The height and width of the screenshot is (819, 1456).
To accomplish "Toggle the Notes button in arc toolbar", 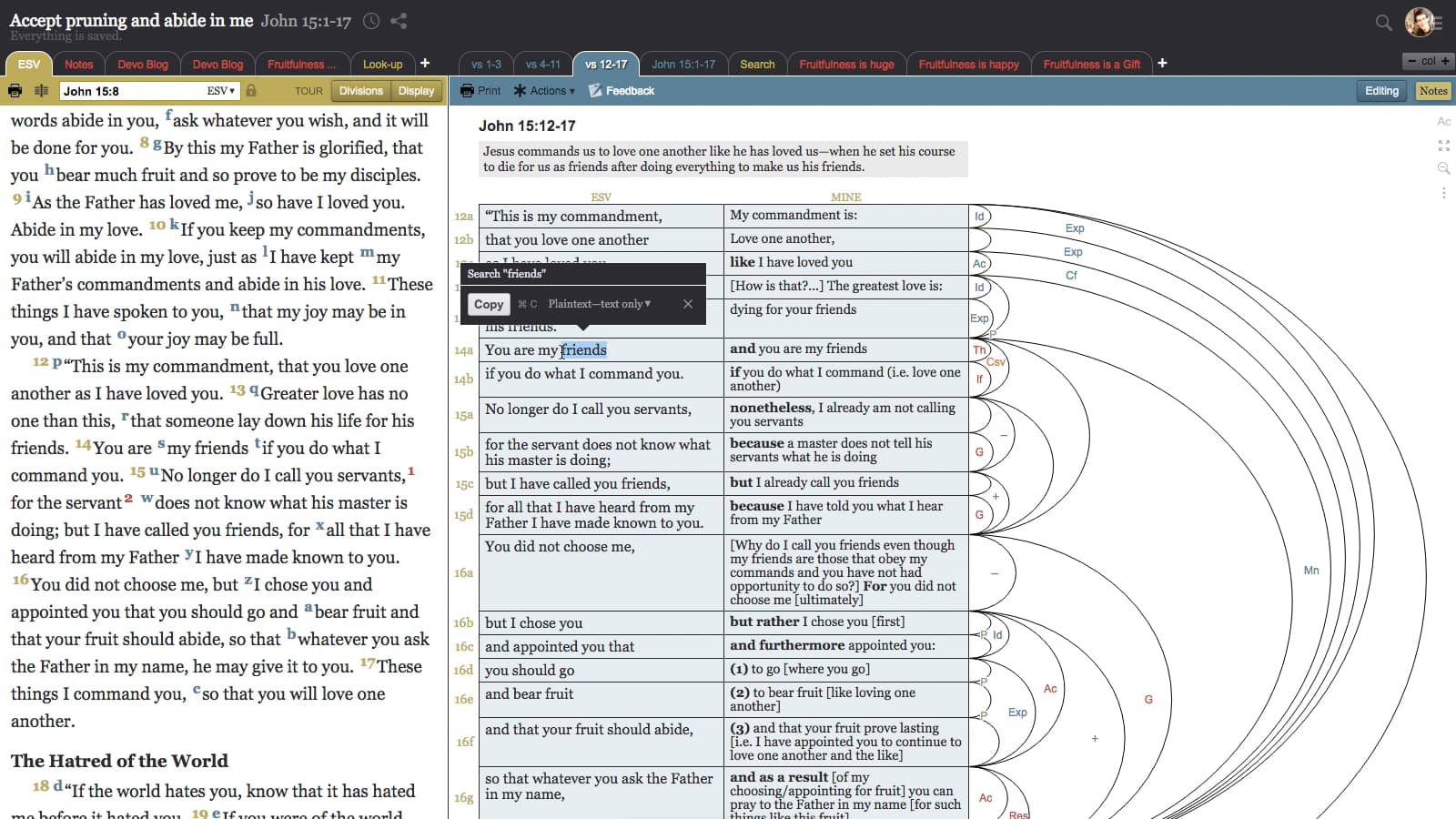I will click(x=1433, y=91).
